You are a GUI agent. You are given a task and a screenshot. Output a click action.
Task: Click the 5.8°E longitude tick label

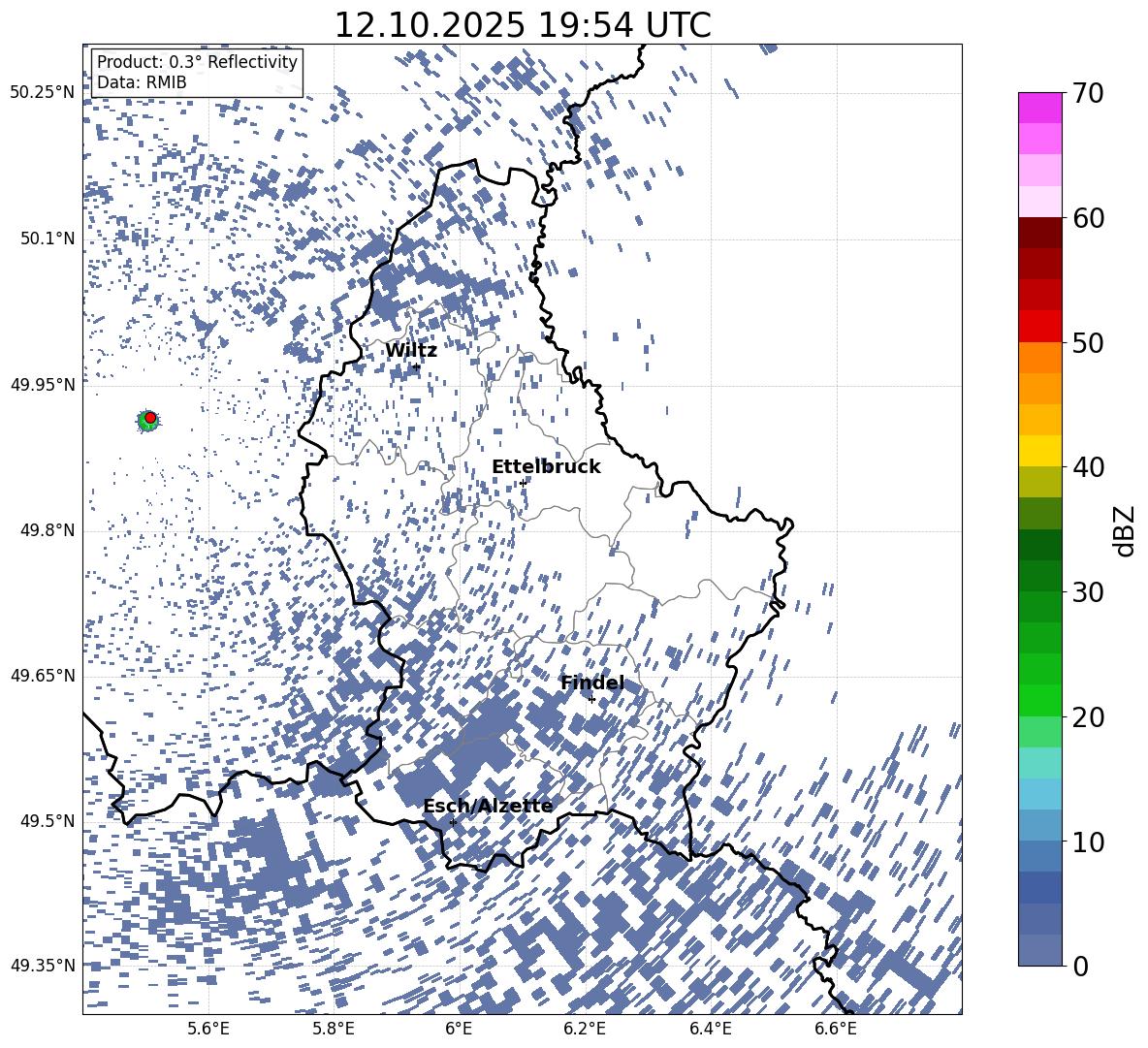tap(334, 1029)
